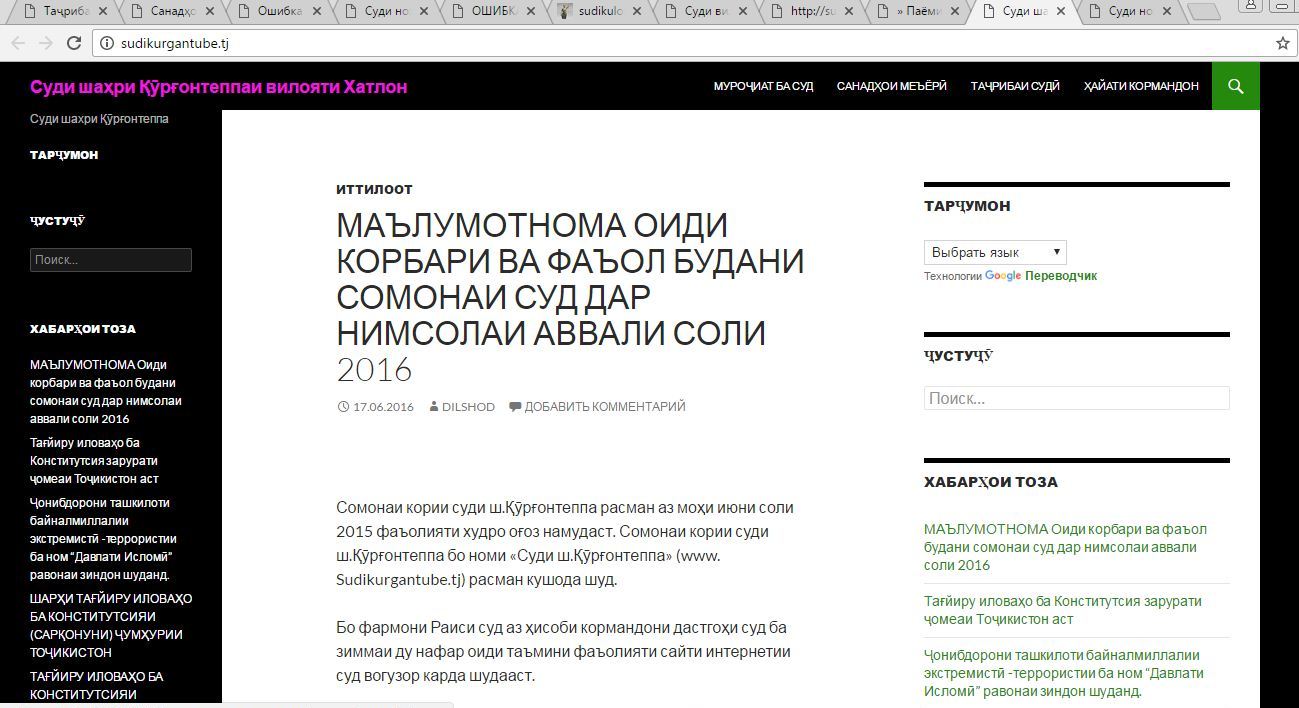Click the author link 'DILSHOD'

pos(467,407)
